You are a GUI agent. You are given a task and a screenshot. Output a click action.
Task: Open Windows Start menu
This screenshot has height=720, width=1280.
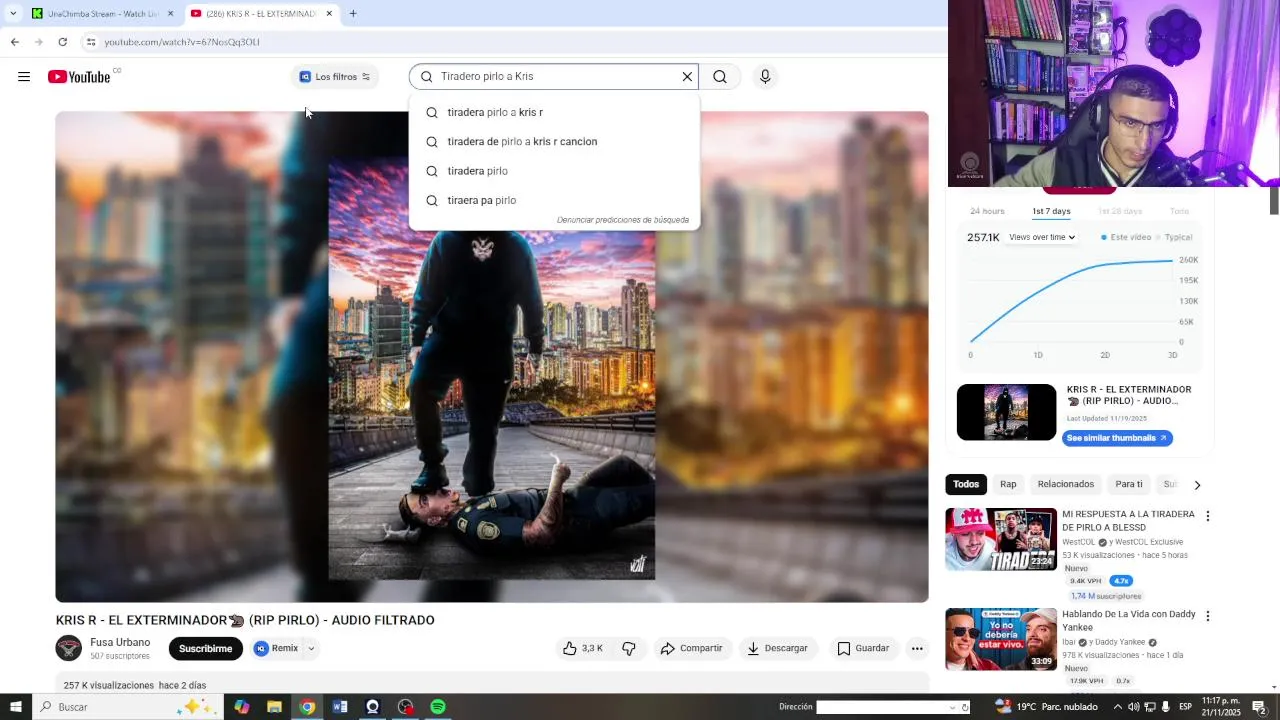click(x=15, y=707)
